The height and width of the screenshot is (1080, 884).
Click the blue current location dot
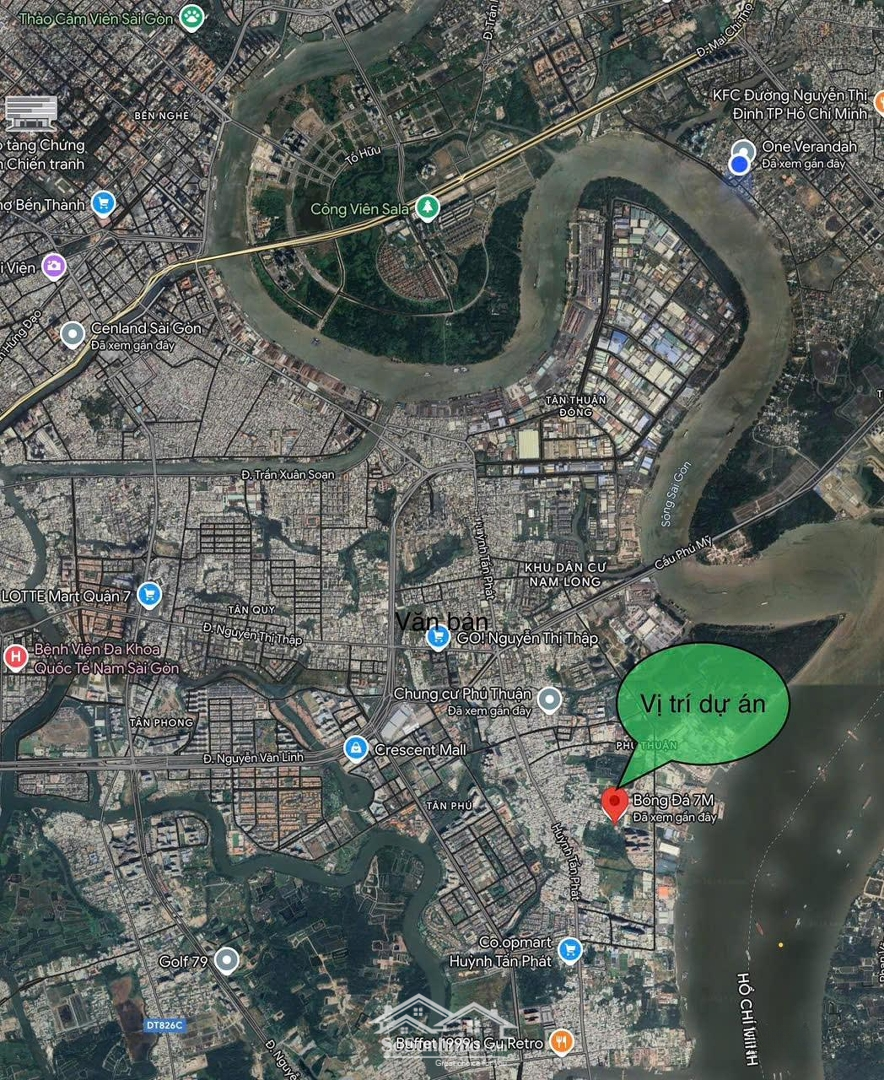tap(739, 164)
